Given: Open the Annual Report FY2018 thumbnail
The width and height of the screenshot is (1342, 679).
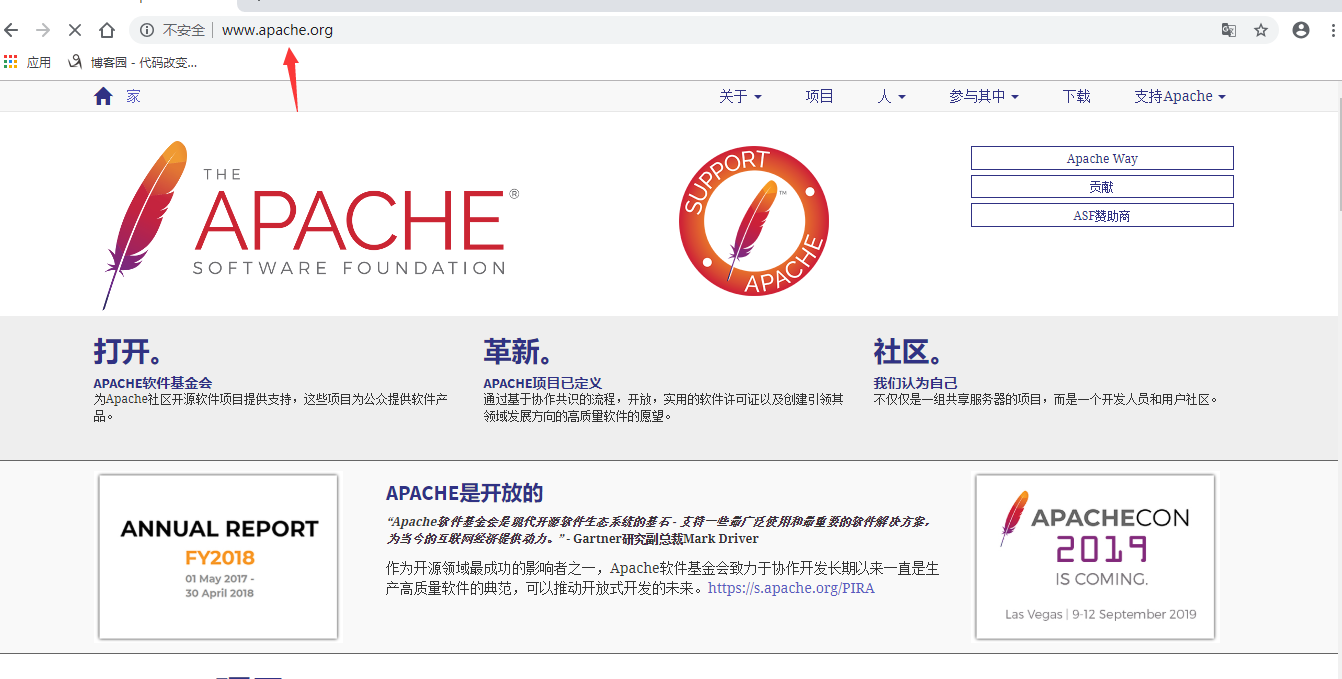Looking at the screenshot, I should click(218, 556).
